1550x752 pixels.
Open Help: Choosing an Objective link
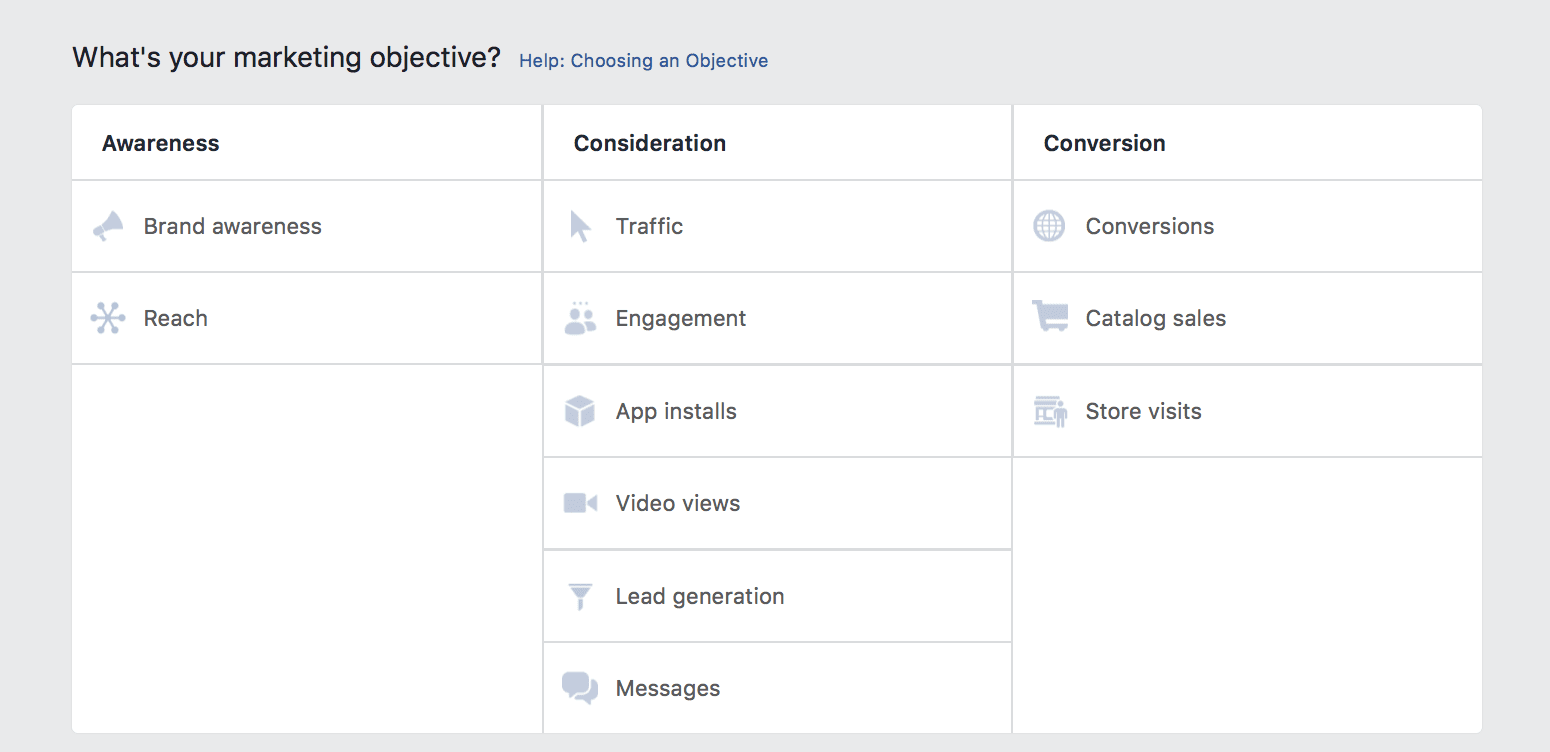click(x=643, y=60)
